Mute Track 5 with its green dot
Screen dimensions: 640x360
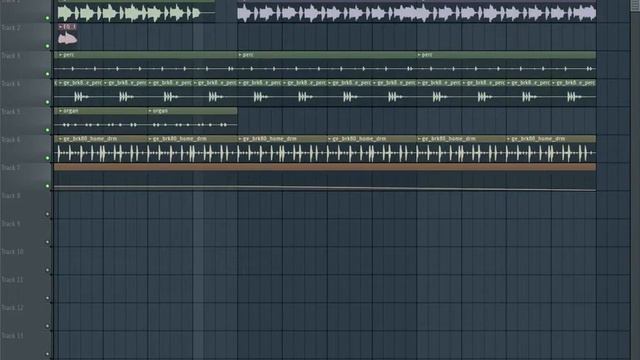pyautogui.click(x=47, y=130)
